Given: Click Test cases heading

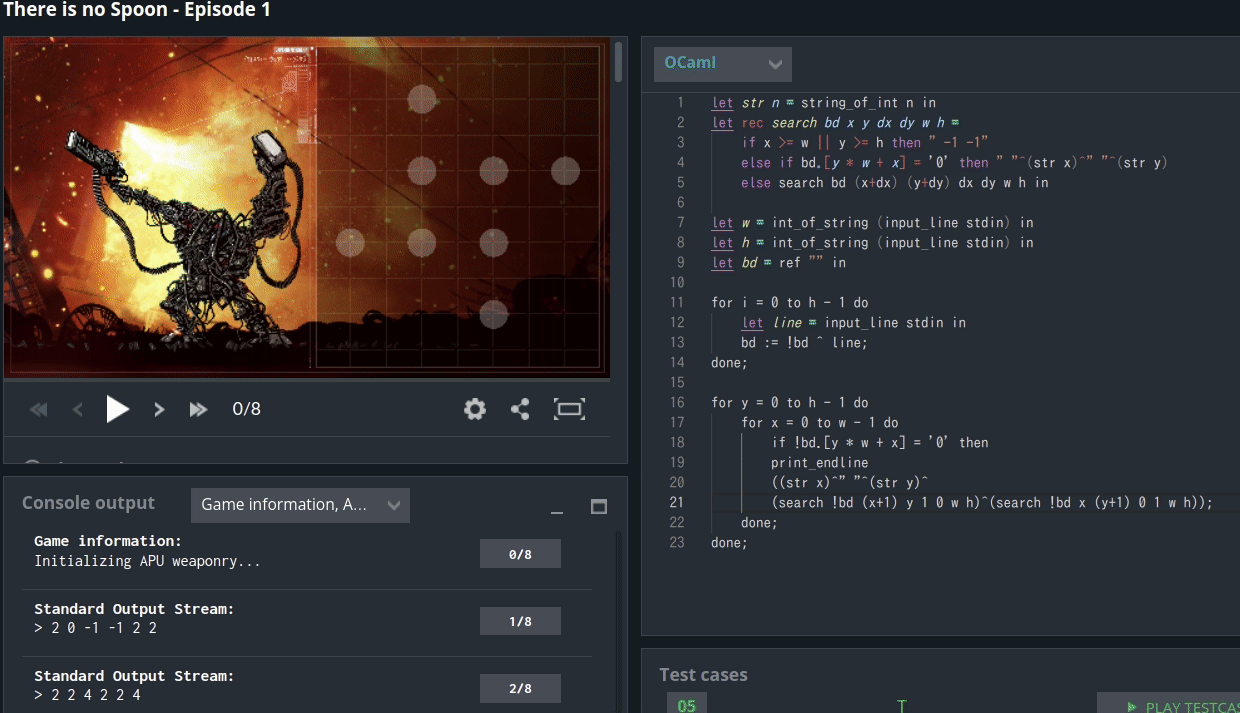Looking at the screenshot, I should (x=704, y=675).
